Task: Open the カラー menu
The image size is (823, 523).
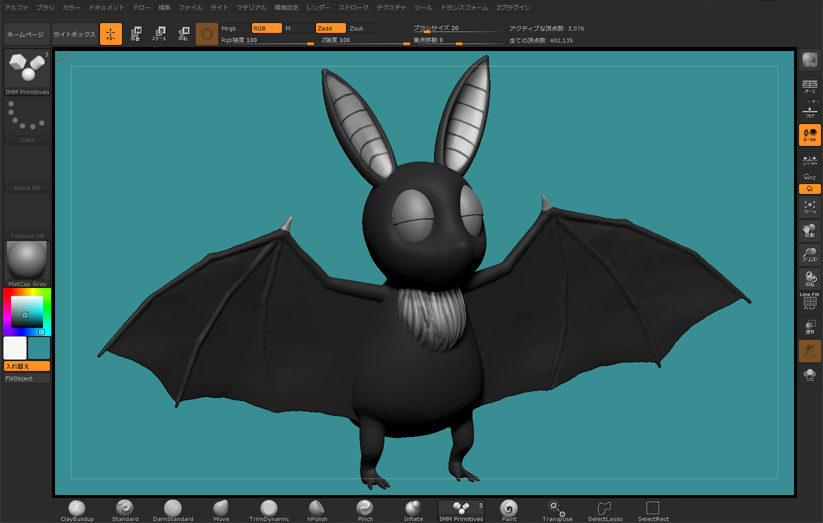Action: 71,7
